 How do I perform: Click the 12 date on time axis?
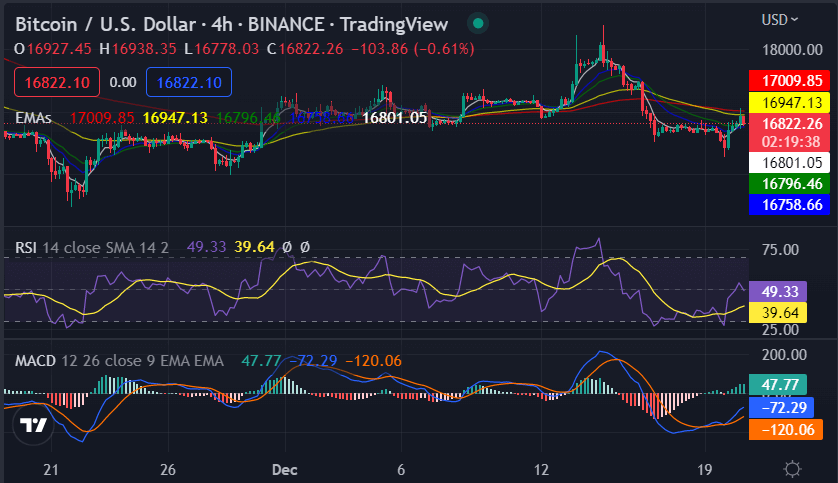pos(541,470)
